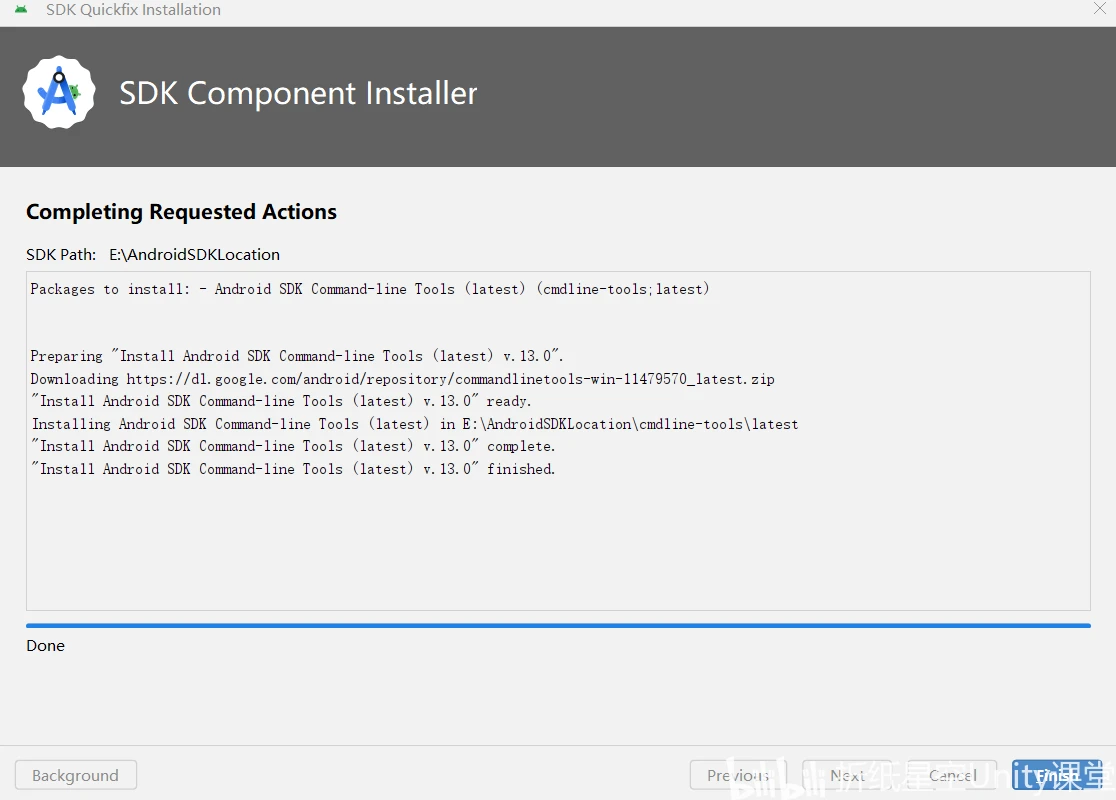Image resolution: width=1116 pixels, height=800 pixels.
Task: Click the log line ending in cmdline-tools\latest
Action: click(415, 424)
